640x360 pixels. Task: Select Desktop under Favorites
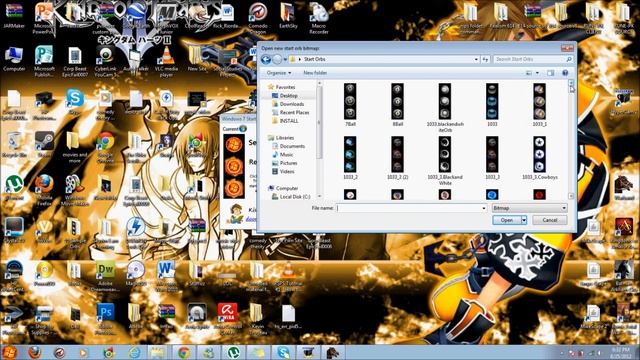pyautogui.click(x=288, y=96)
